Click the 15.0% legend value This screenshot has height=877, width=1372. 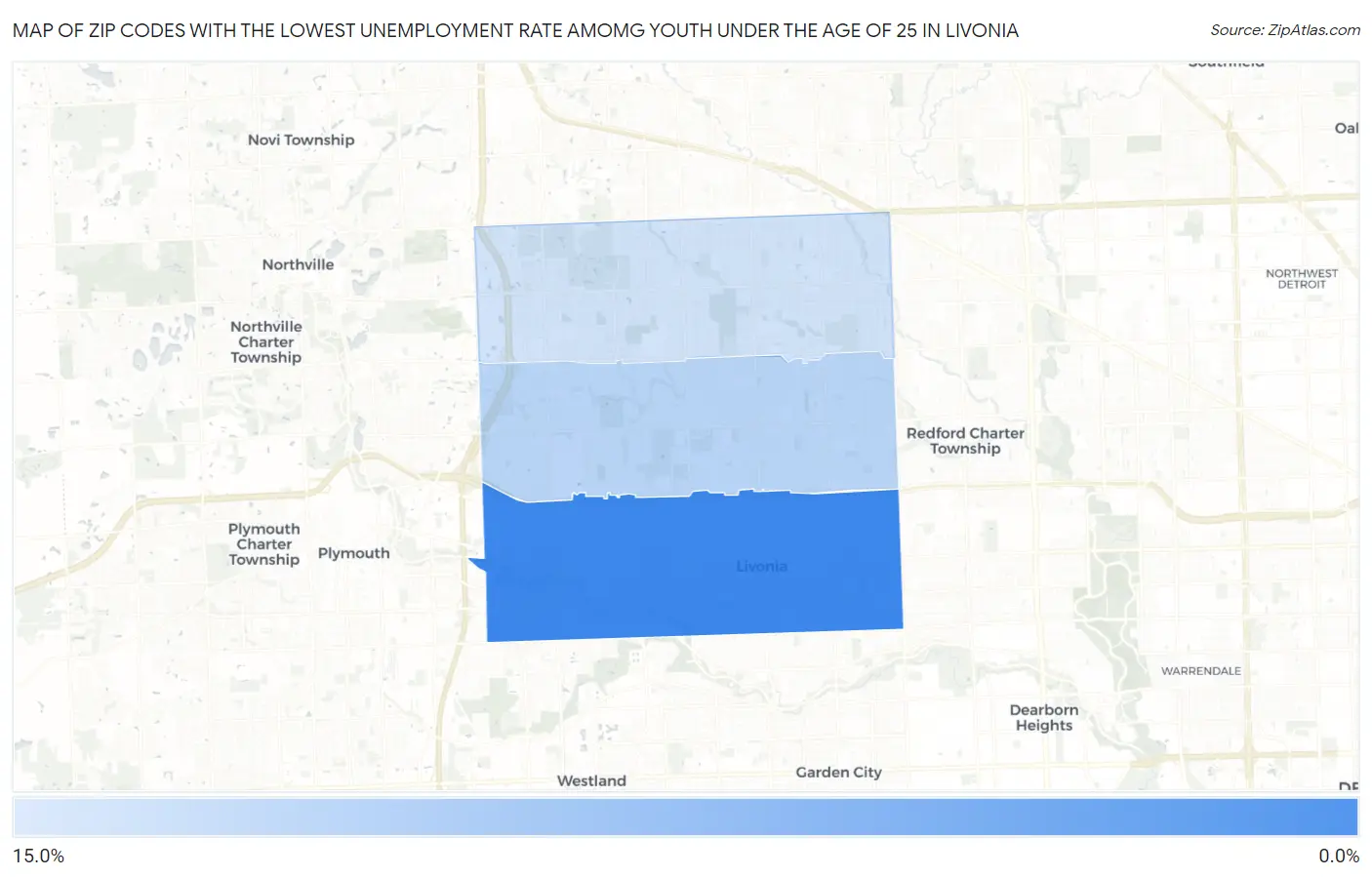pos(38,857)
